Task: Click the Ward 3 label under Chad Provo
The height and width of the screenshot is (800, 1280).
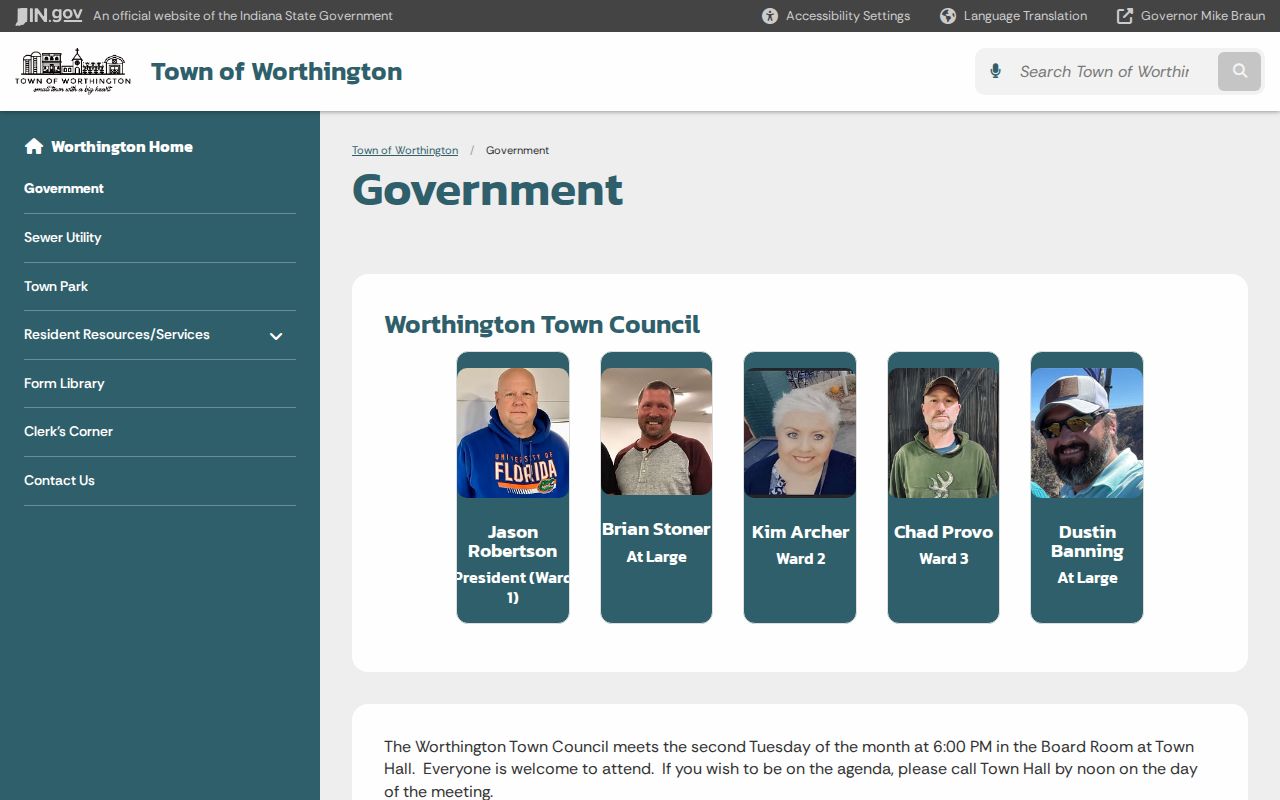Action: point(943,559)
